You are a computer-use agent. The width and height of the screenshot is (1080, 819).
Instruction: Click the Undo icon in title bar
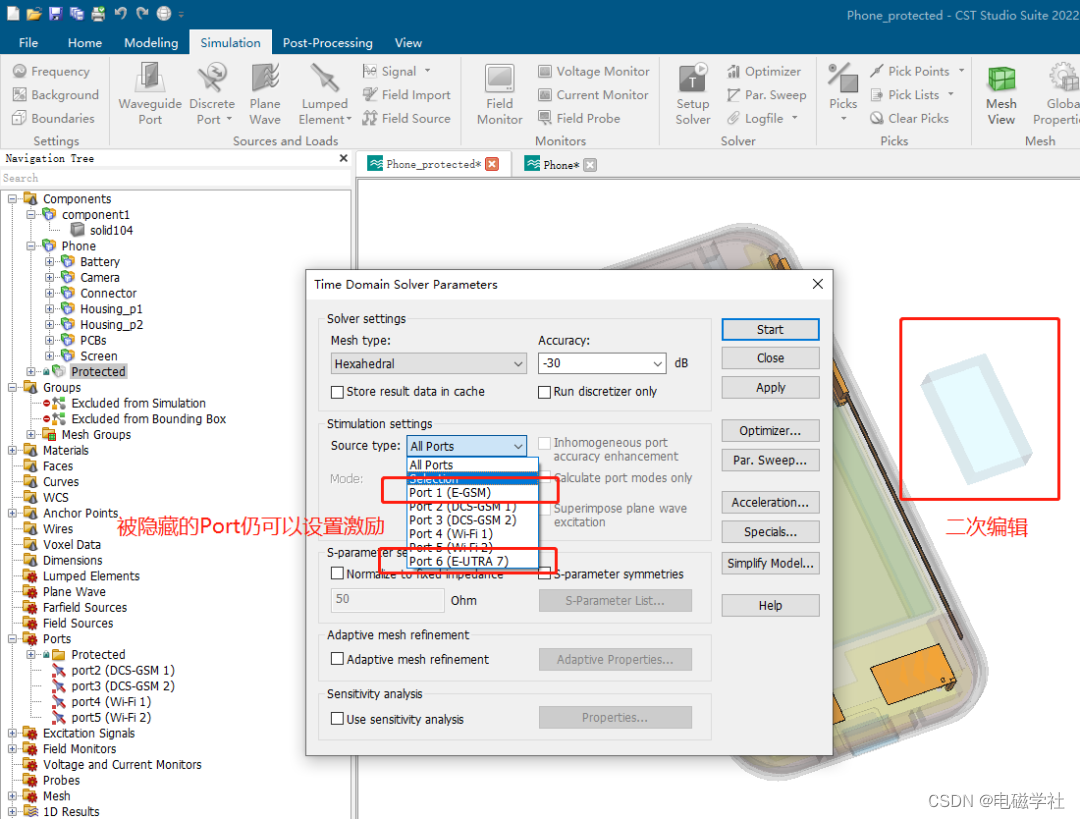[x=121, y=13]
